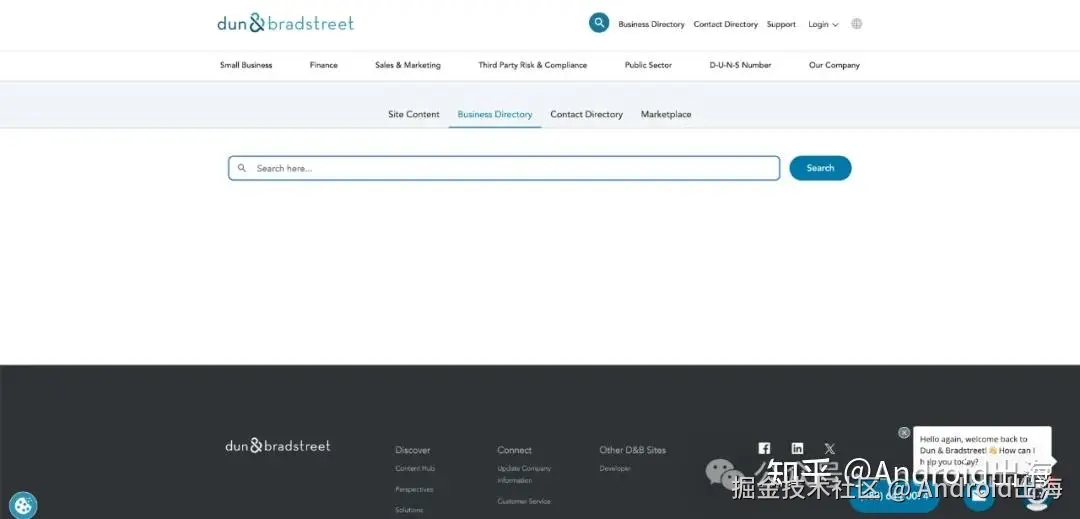Select the Business Directory search tab
The image size is (1080, 519).
(495, 114)
